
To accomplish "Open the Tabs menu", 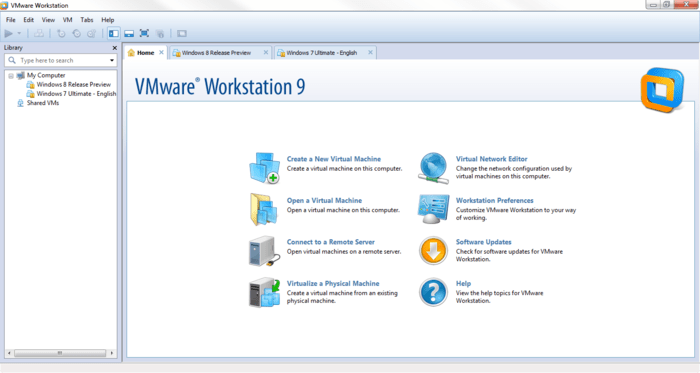I will click(x=87, y=20).
